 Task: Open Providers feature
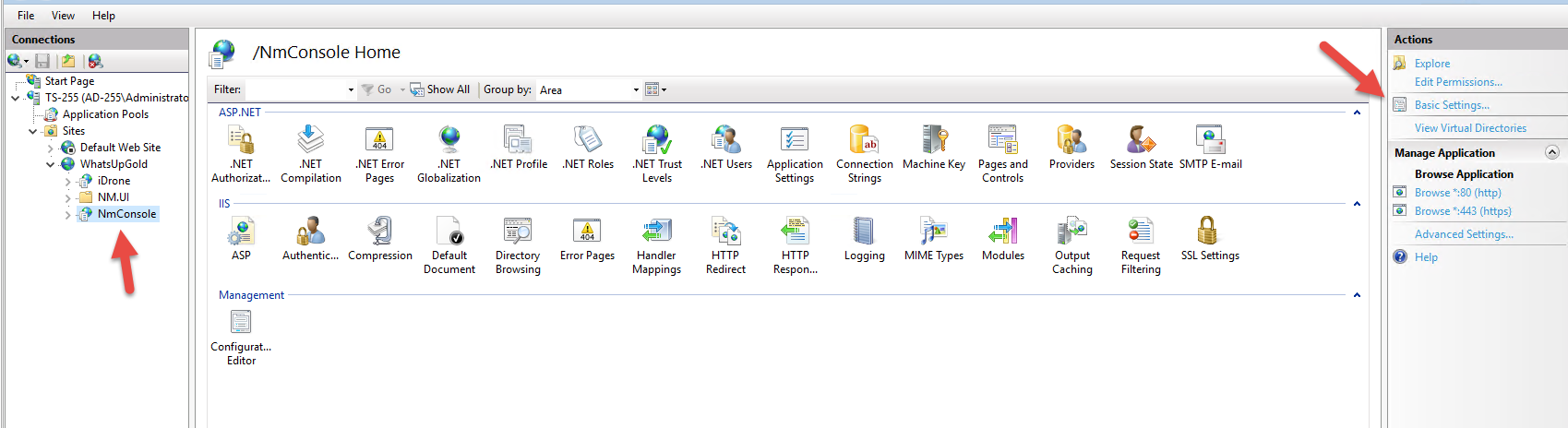1071,148
